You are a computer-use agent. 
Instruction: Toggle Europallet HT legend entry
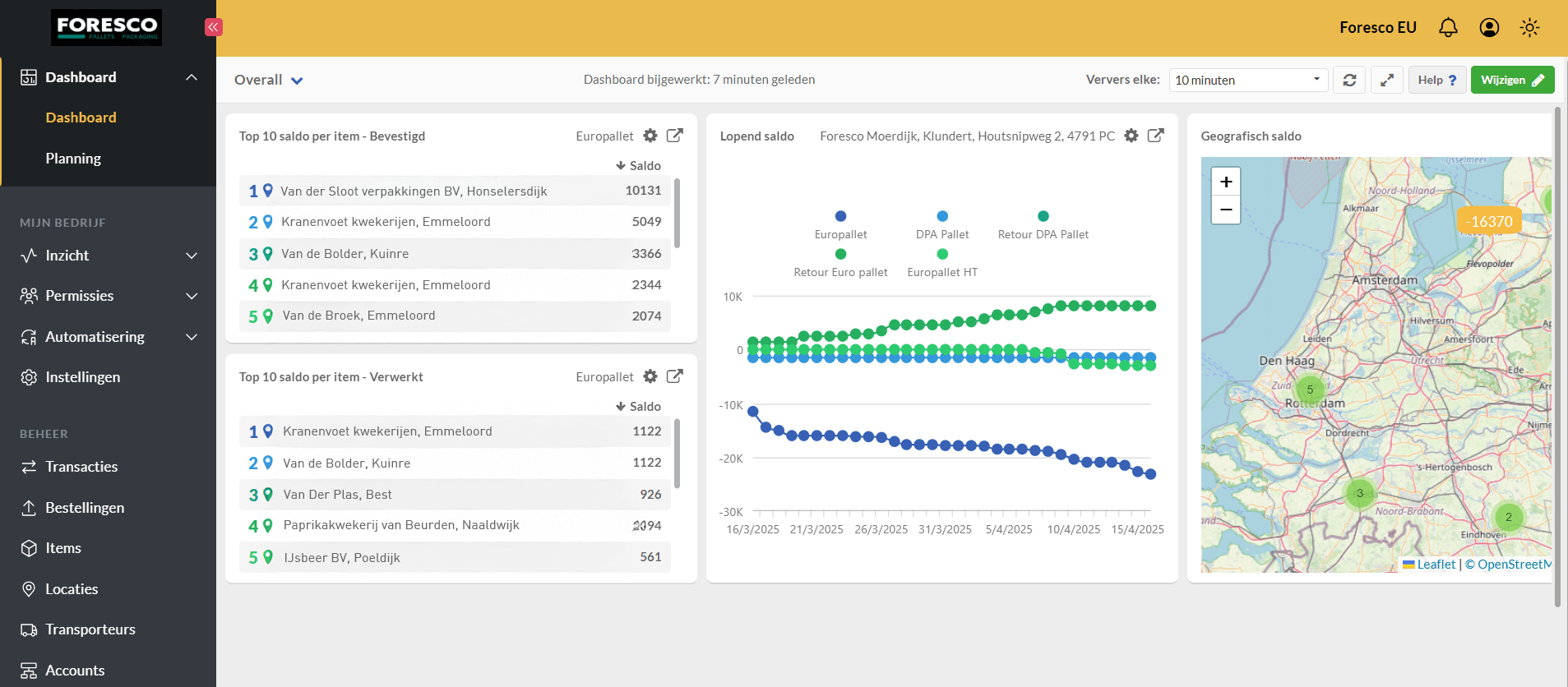[942, 263]
